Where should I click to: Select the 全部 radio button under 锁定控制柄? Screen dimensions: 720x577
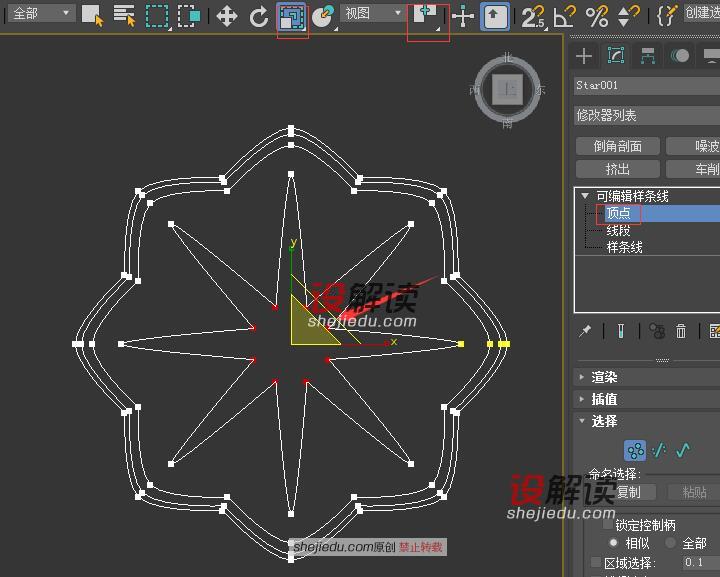point(670,543)
